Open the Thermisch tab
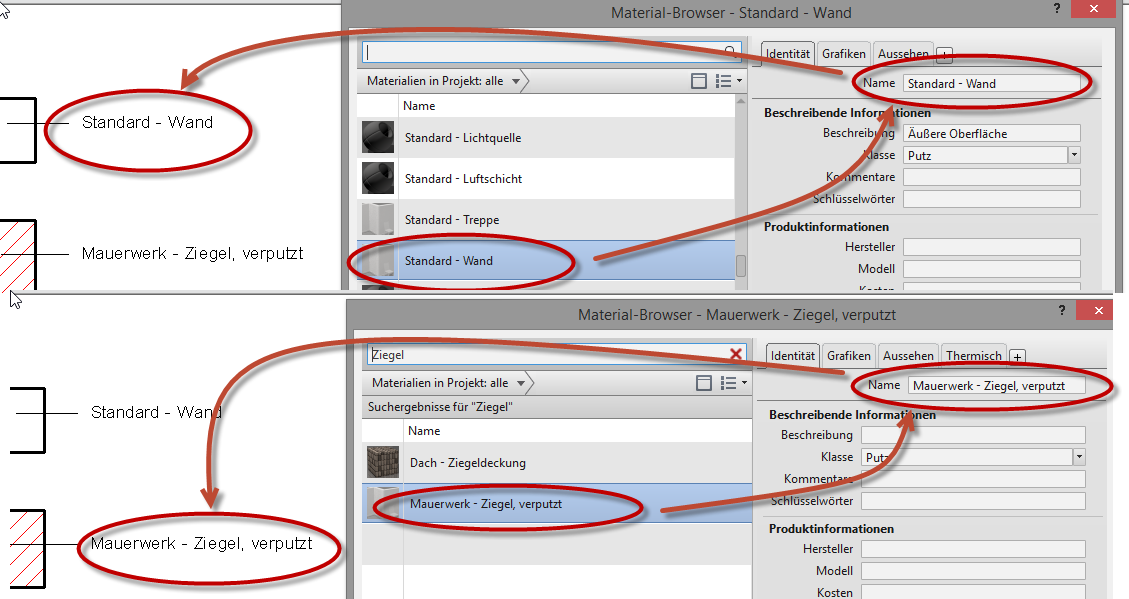Image resolution: width=1129 pixels, height=599 pixels. point(974,356)
